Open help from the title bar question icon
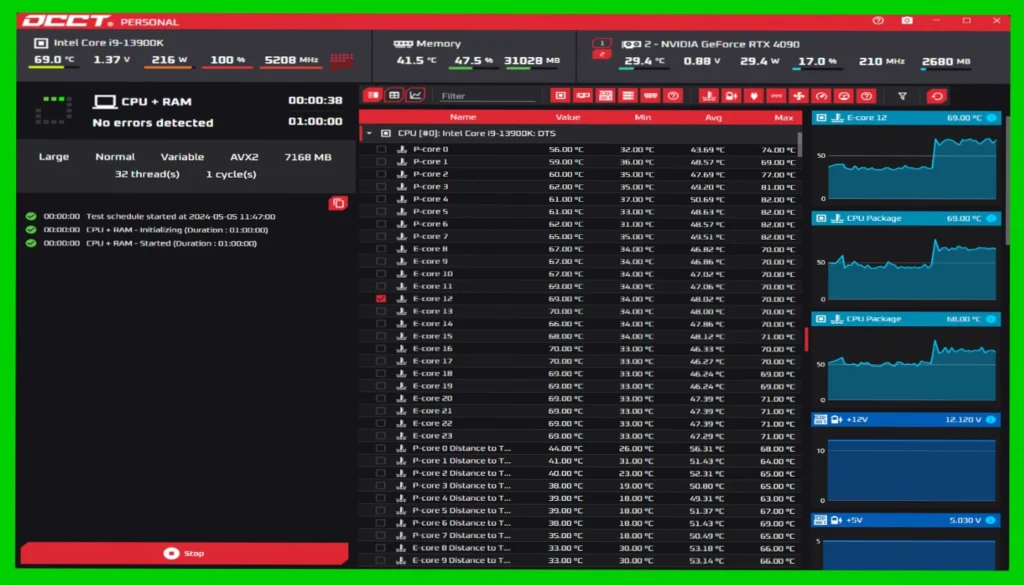The image size is (1024, 585). point(878,20)
